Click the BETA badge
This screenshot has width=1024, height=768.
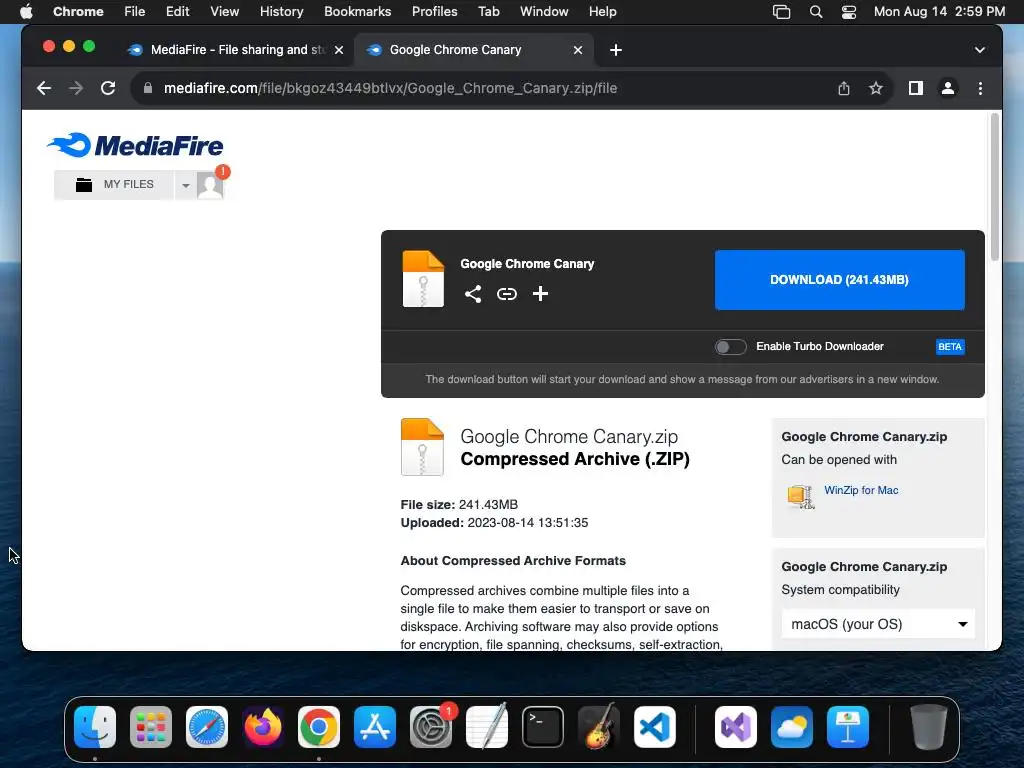(x=950, y=347)
